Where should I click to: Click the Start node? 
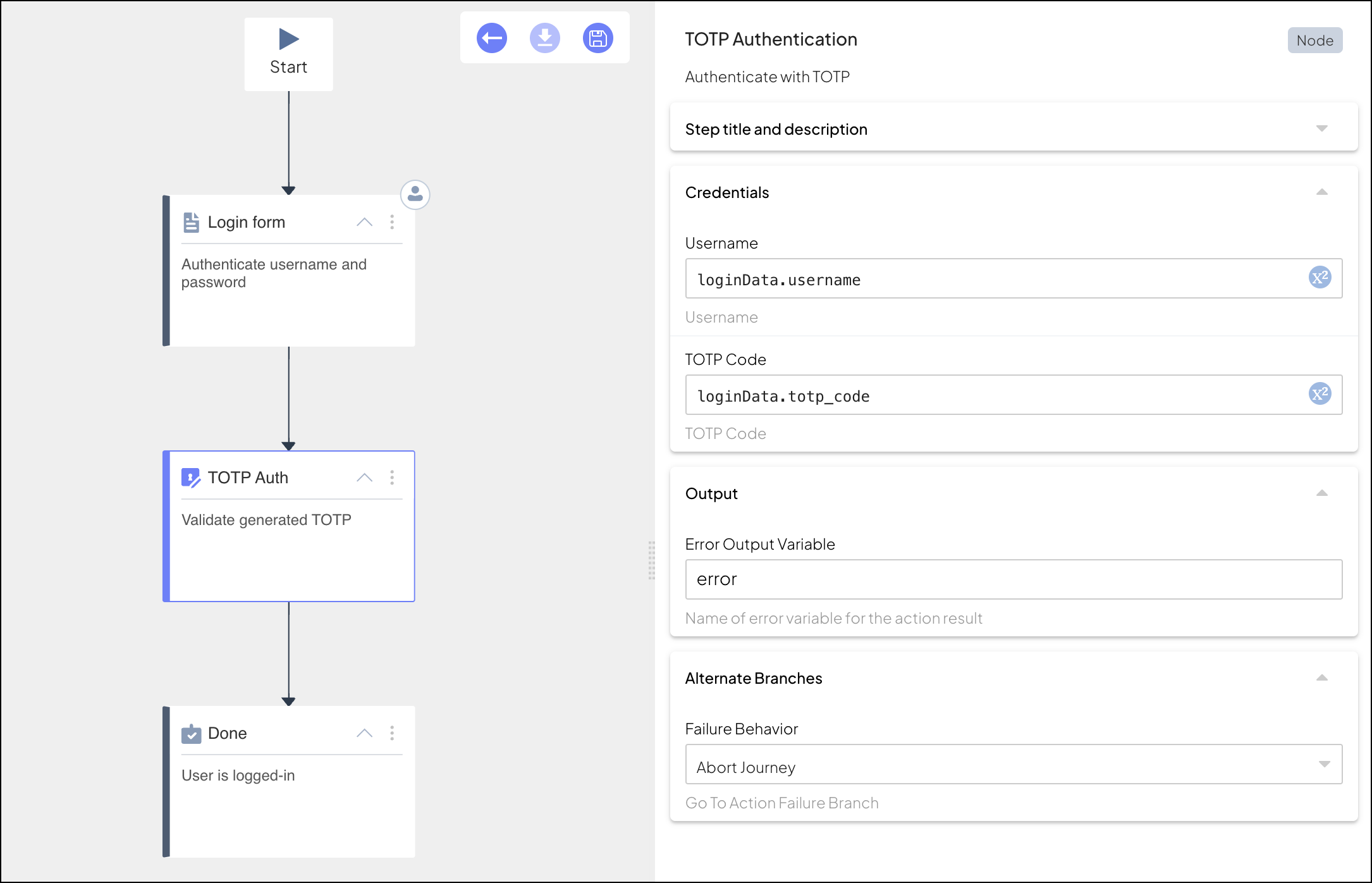(289, 54)
